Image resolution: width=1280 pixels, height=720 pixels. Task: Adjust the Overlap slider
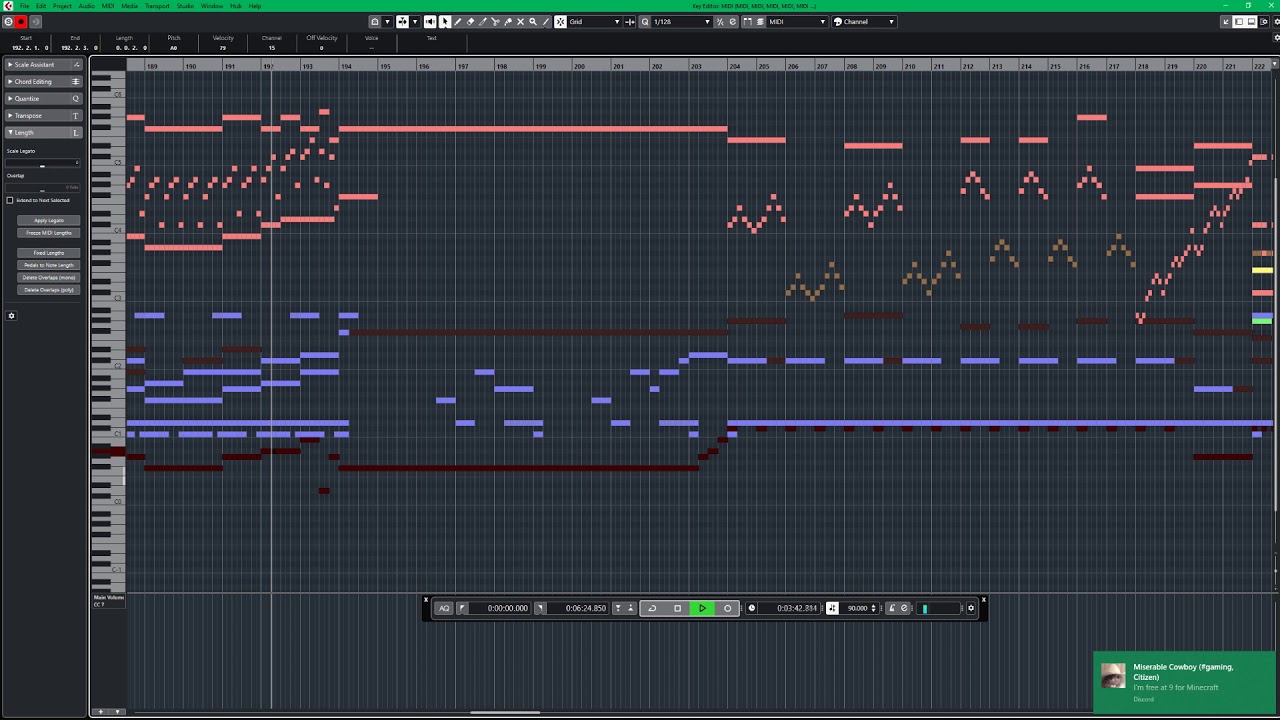coord(42,188)
